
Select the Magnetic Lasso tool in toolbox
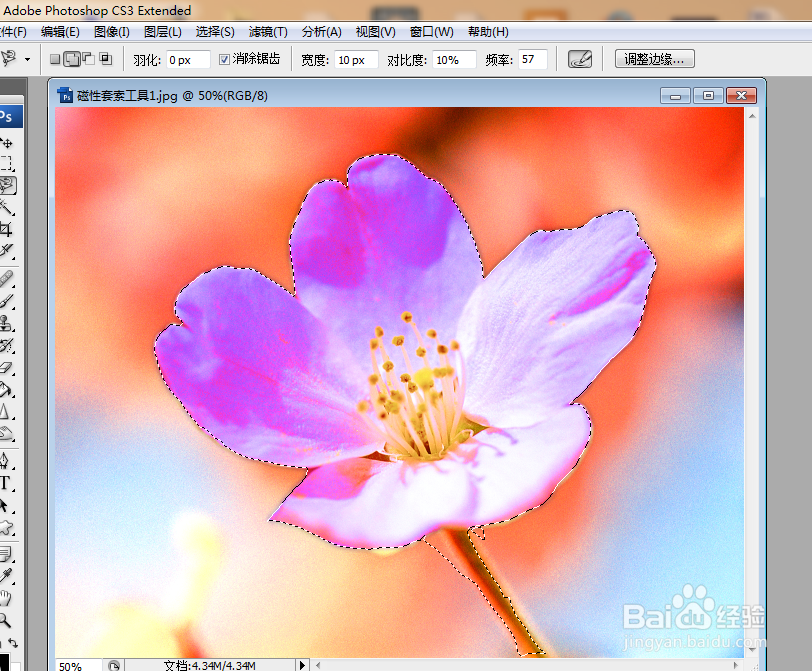pyautogui.click(x=7, y=186)
